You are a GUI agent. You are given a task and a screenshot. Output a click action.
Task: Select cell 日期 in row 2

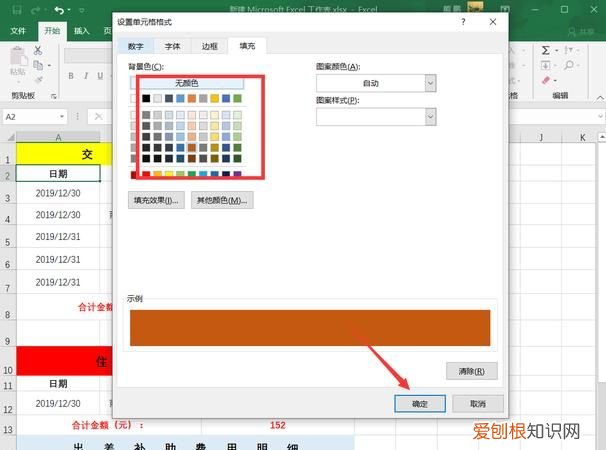click(58, 174)
